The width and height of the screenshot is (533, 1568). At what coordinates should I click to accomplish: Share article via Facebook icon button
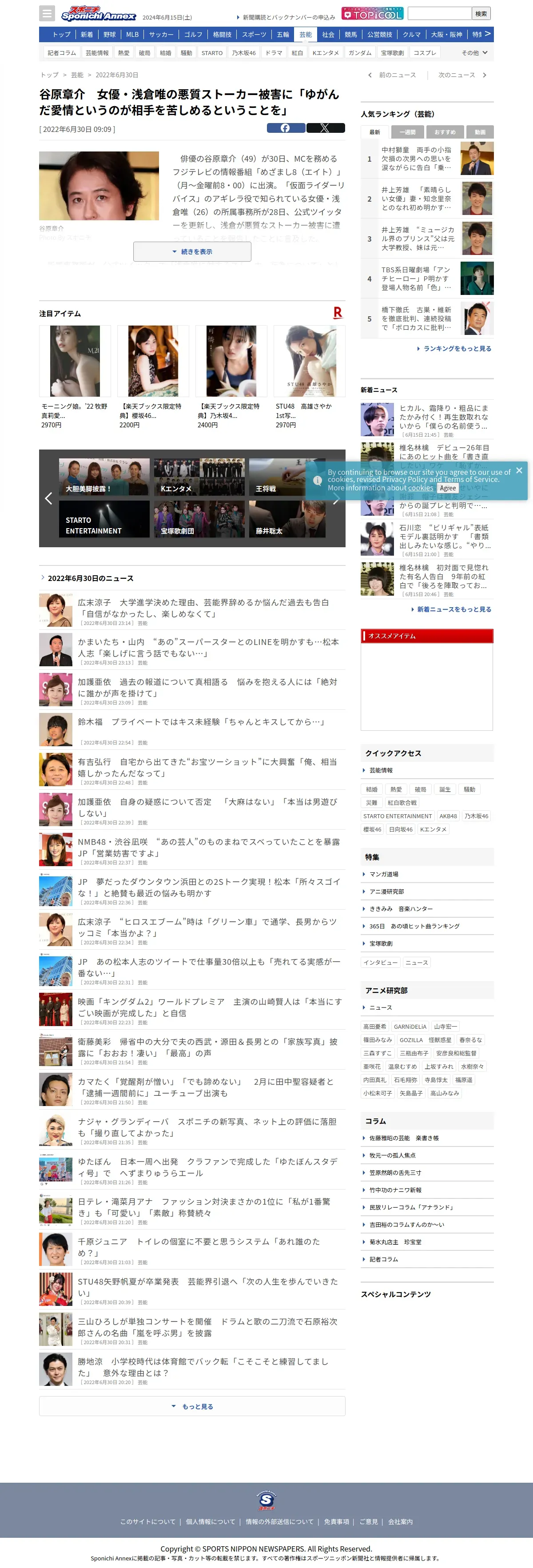coord(286,128)
